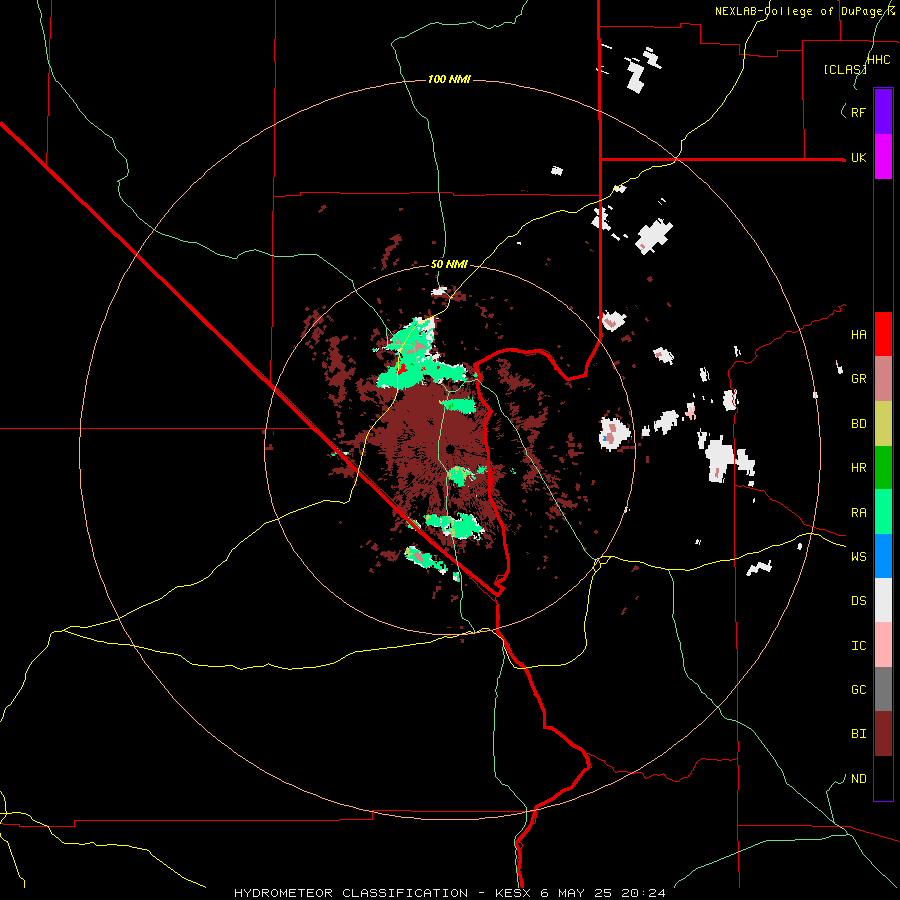Click the 50 NMI range ring label
Screen dimensions: 900x900
tap(449, 264)
